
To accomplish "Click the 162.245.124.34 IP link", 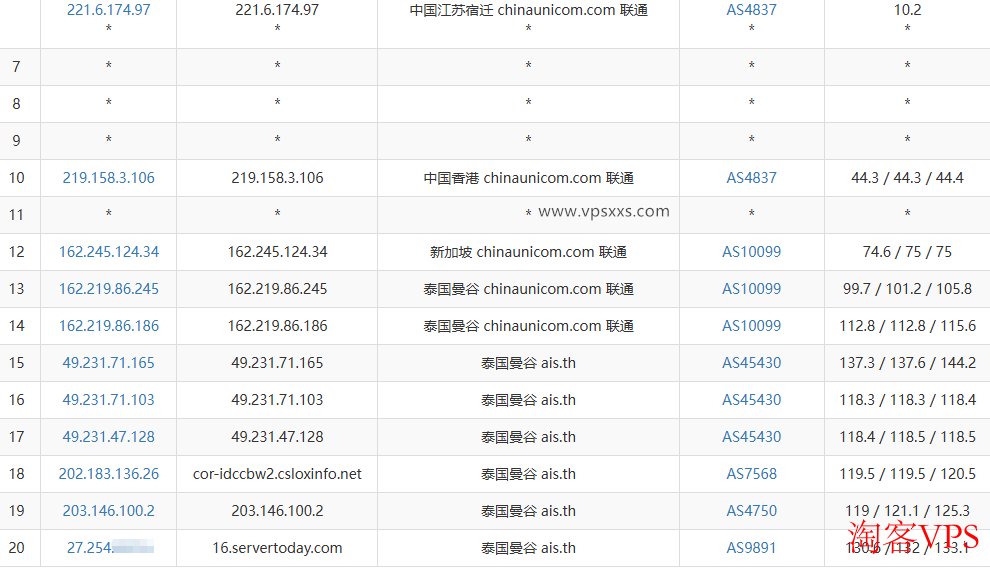I will [x=108, y=252].
